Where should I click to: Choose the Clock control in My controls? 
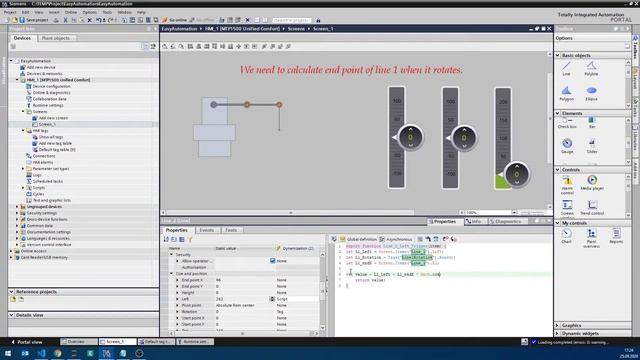566,236
